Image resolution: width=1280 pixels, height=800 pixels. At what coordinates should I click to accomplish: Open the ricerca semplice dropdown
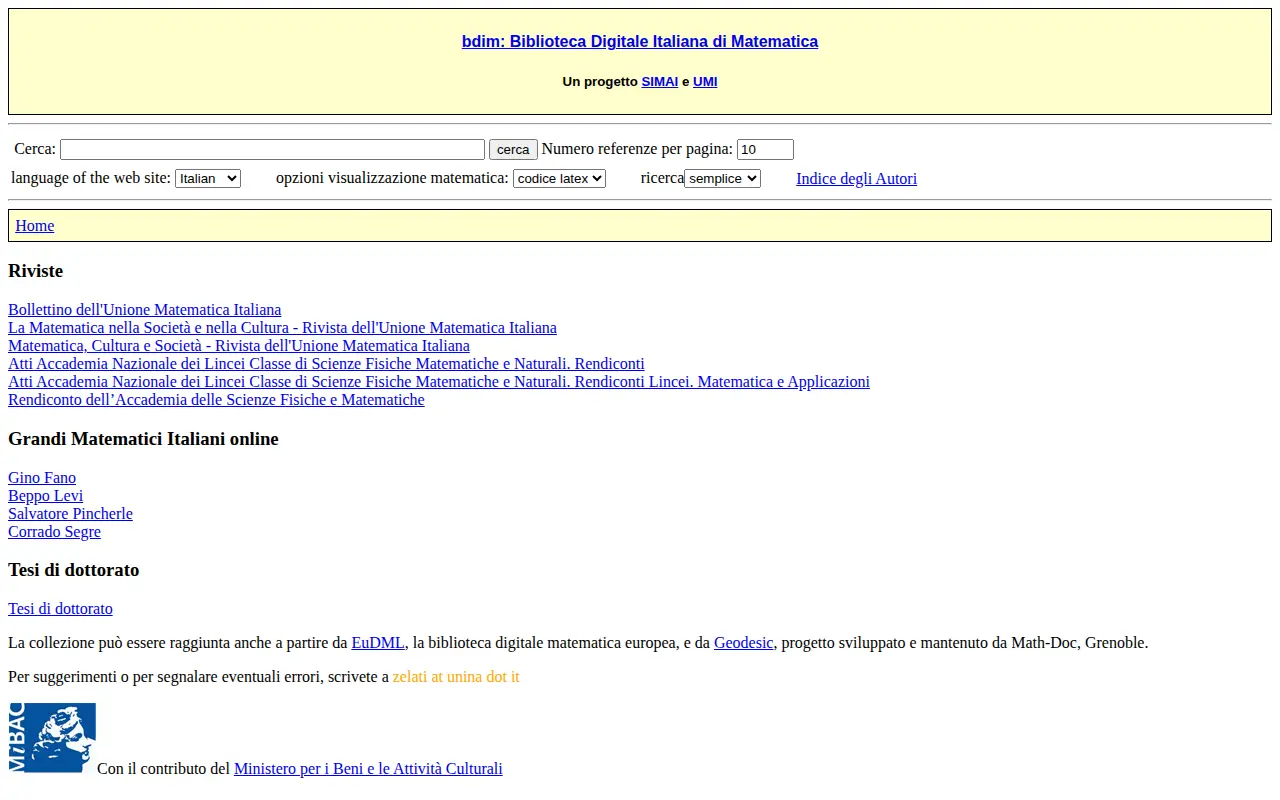pyautogui.click(x=722, y=178)
